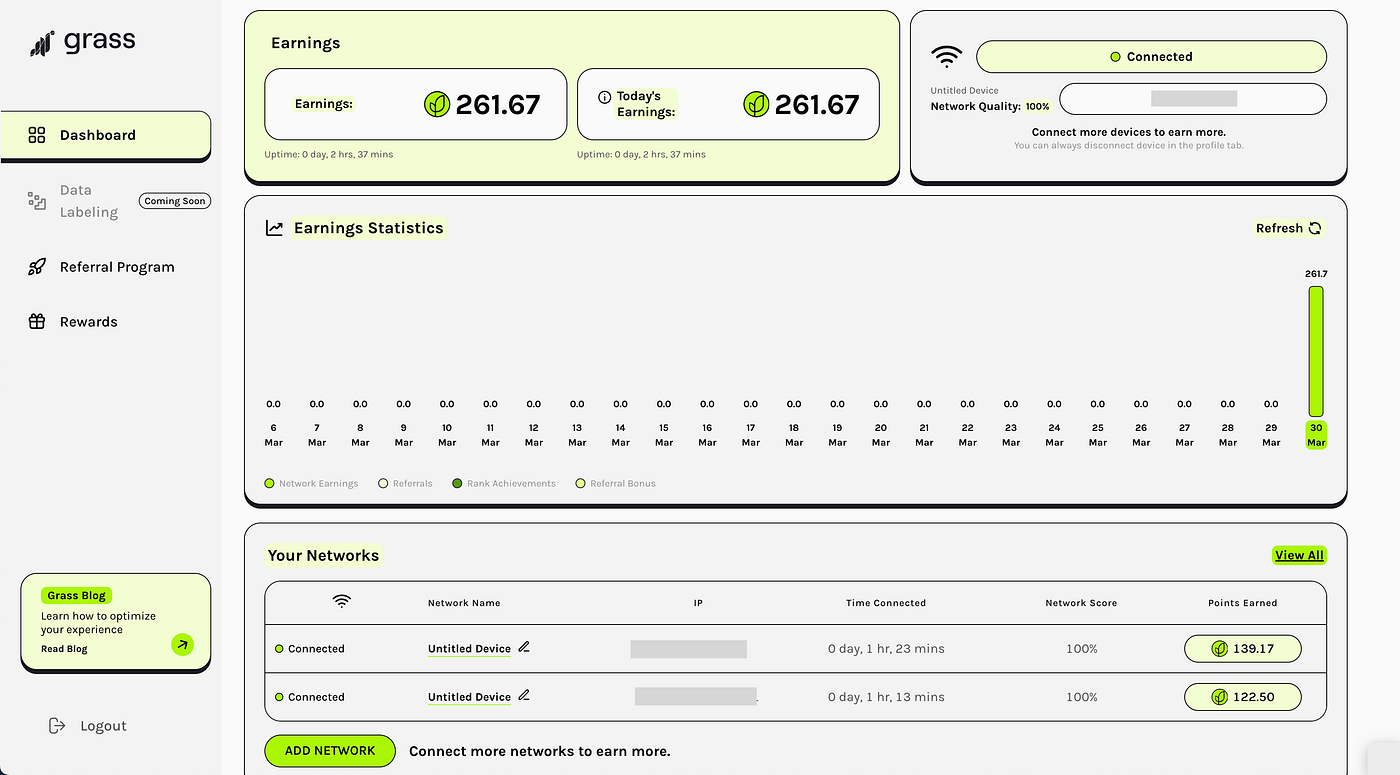Toggle the Network Earnings legend item
This screenshot has height=775, width=1400.
[311, 484]
